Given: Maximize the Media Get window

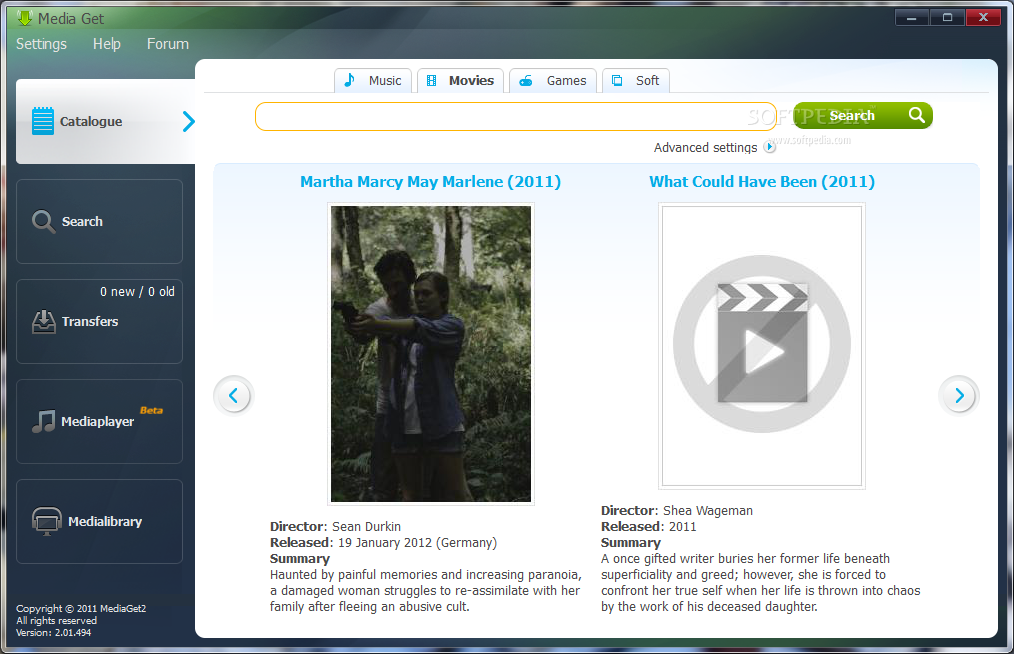Looking at the screenshot, I should click(947, 18).
